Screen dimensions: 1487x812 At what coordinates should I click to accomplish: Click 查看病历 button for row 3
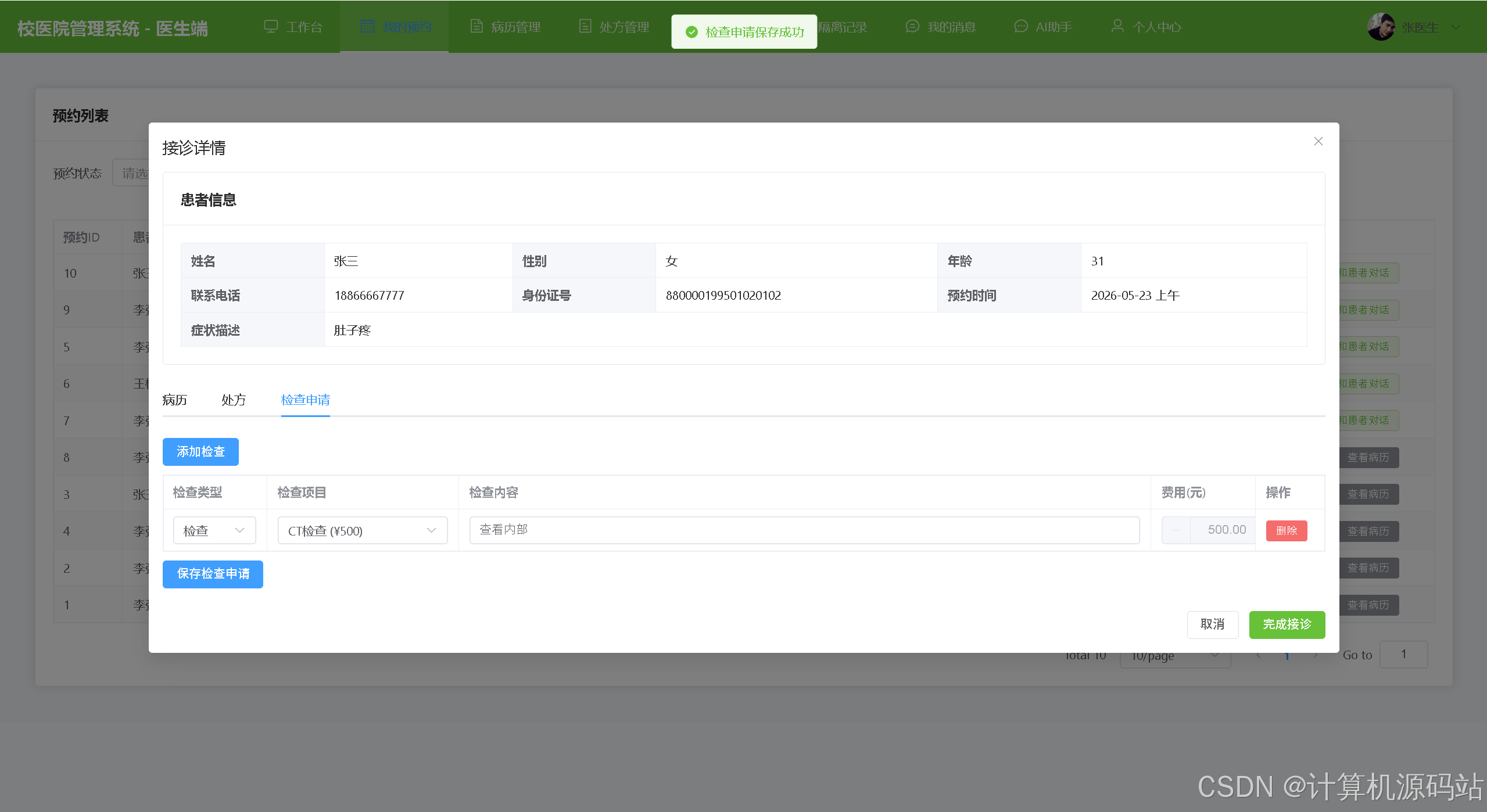[x=1368, y=494]
